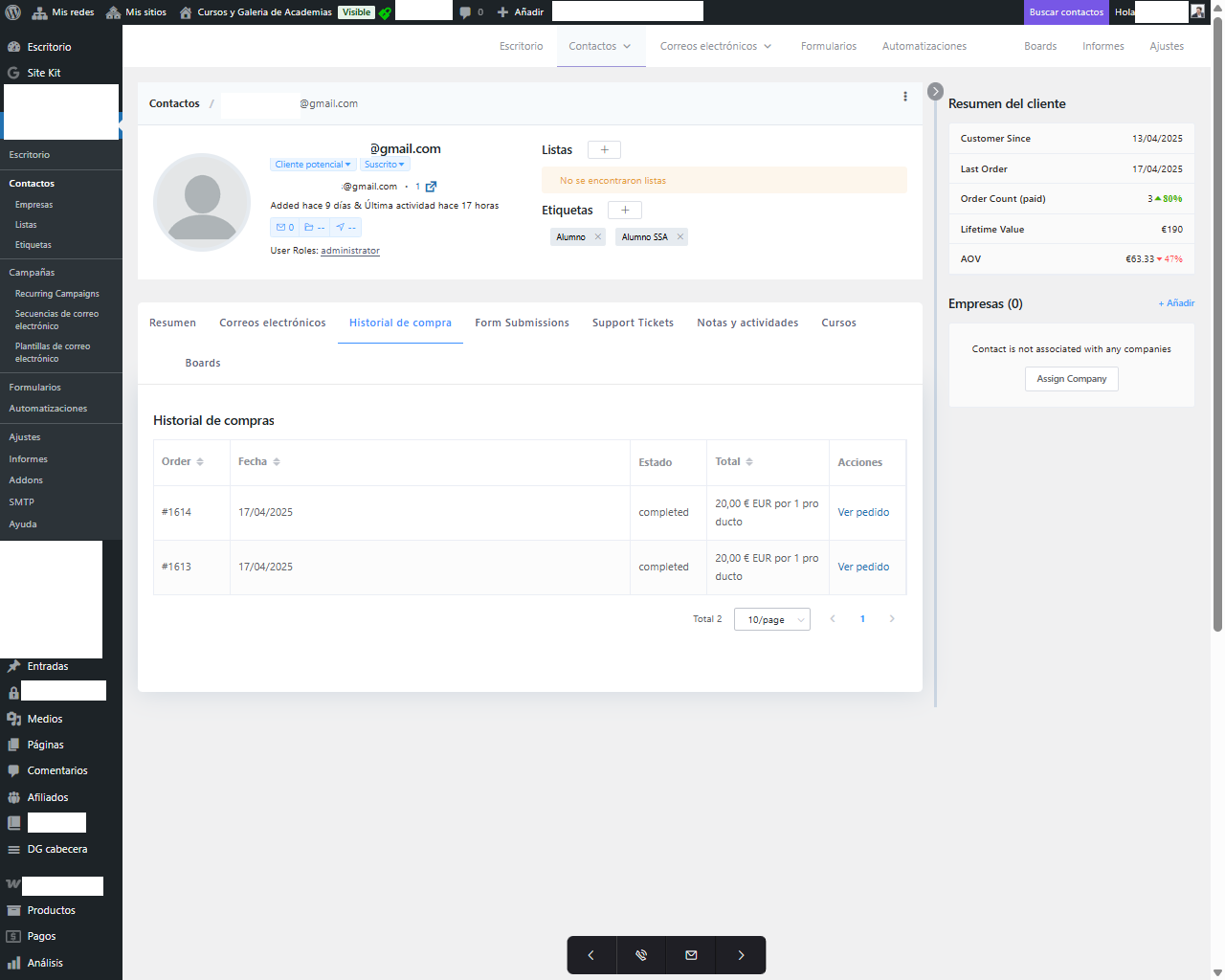The image size is (1225, 980).
Task: Add a list with the Listas plus button
Action: 604,150
